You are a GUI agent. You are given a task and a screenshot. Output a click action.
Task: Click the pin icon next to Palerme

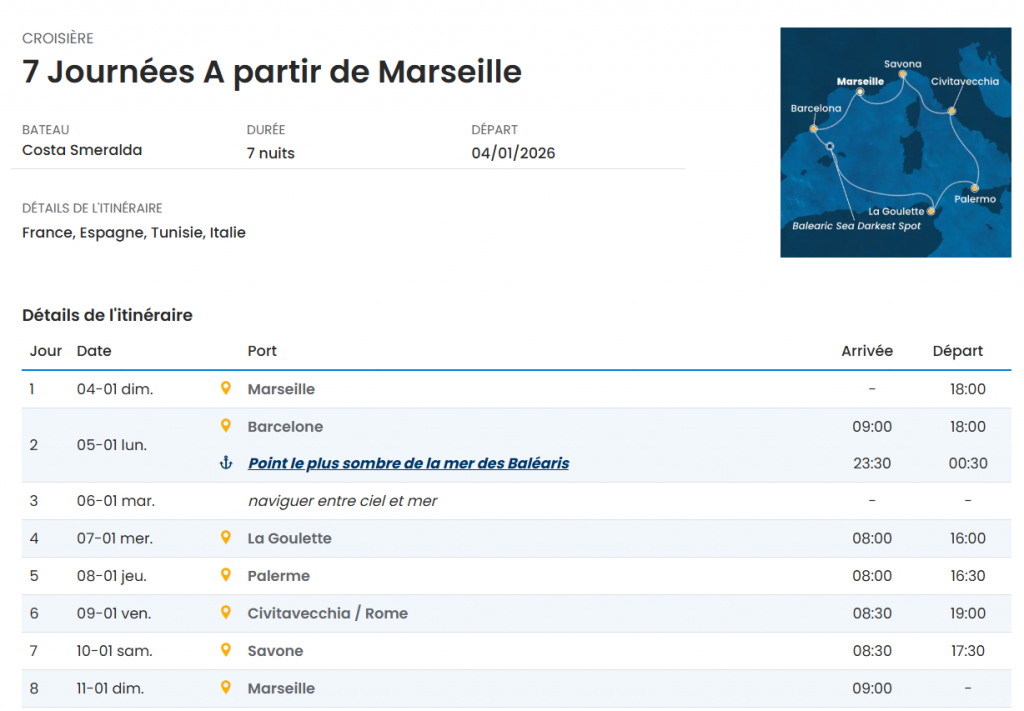coord(226,575)
